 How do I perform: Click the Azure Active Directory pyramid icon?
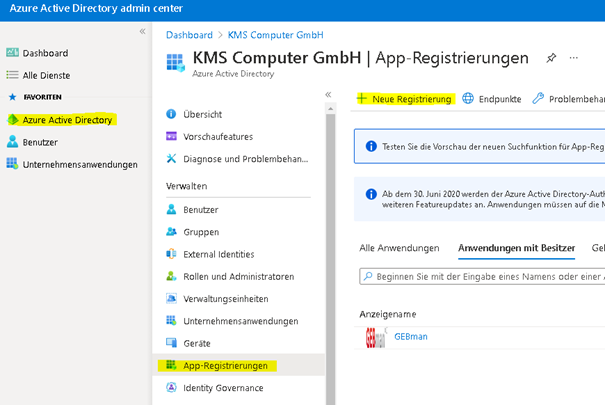13,120
